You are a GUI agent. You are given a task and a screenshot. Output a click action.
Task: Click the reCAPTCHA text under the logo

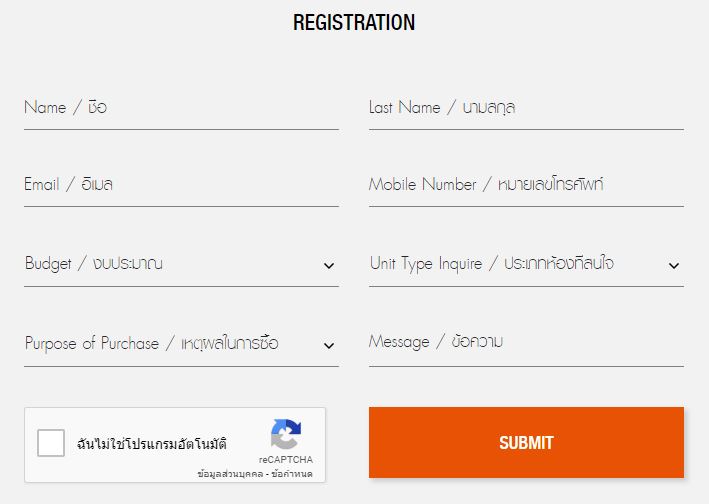pyautogui.click(x=285, y=459)
